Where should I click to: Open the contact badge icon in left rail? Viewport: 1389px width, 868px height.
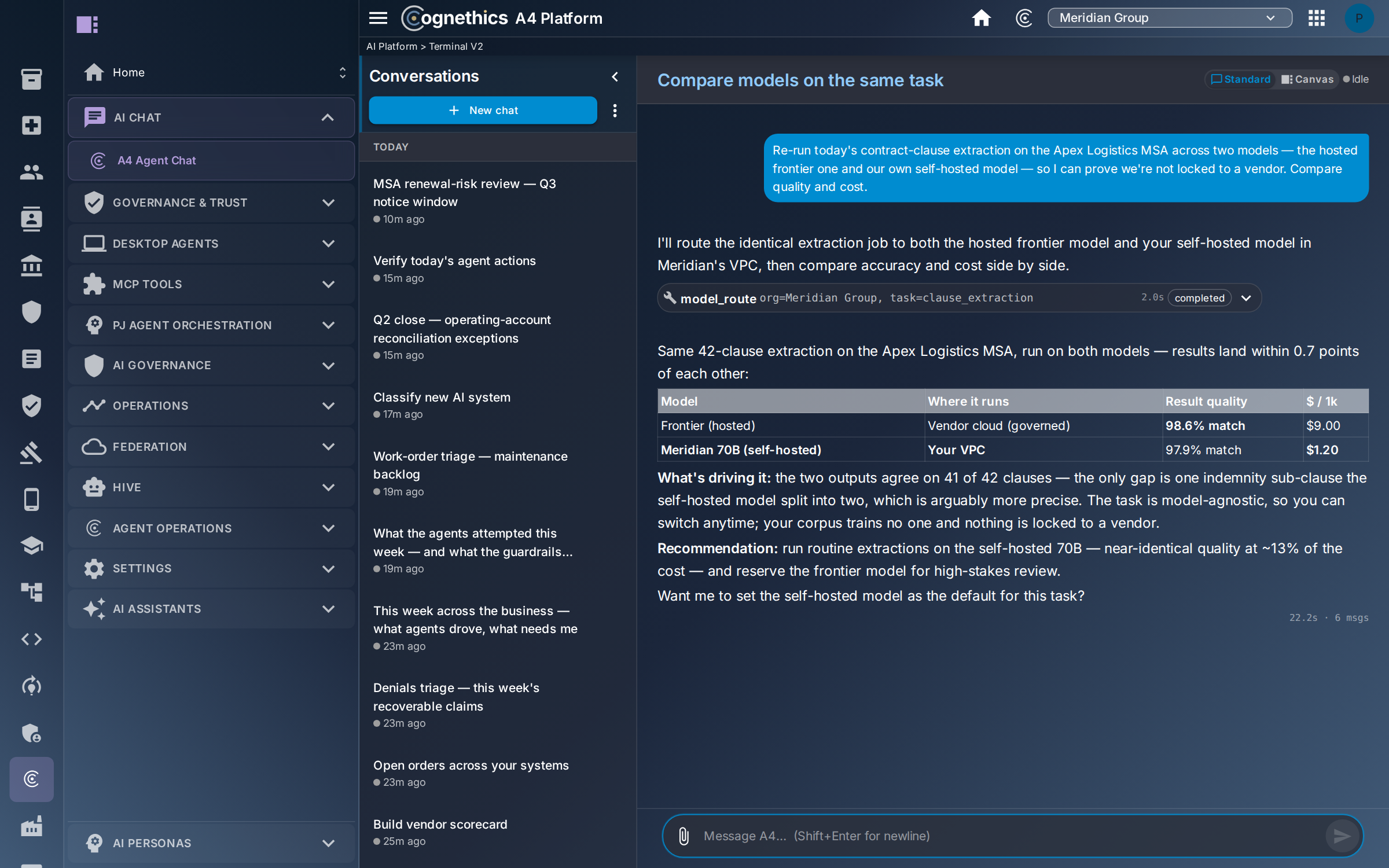31,219
